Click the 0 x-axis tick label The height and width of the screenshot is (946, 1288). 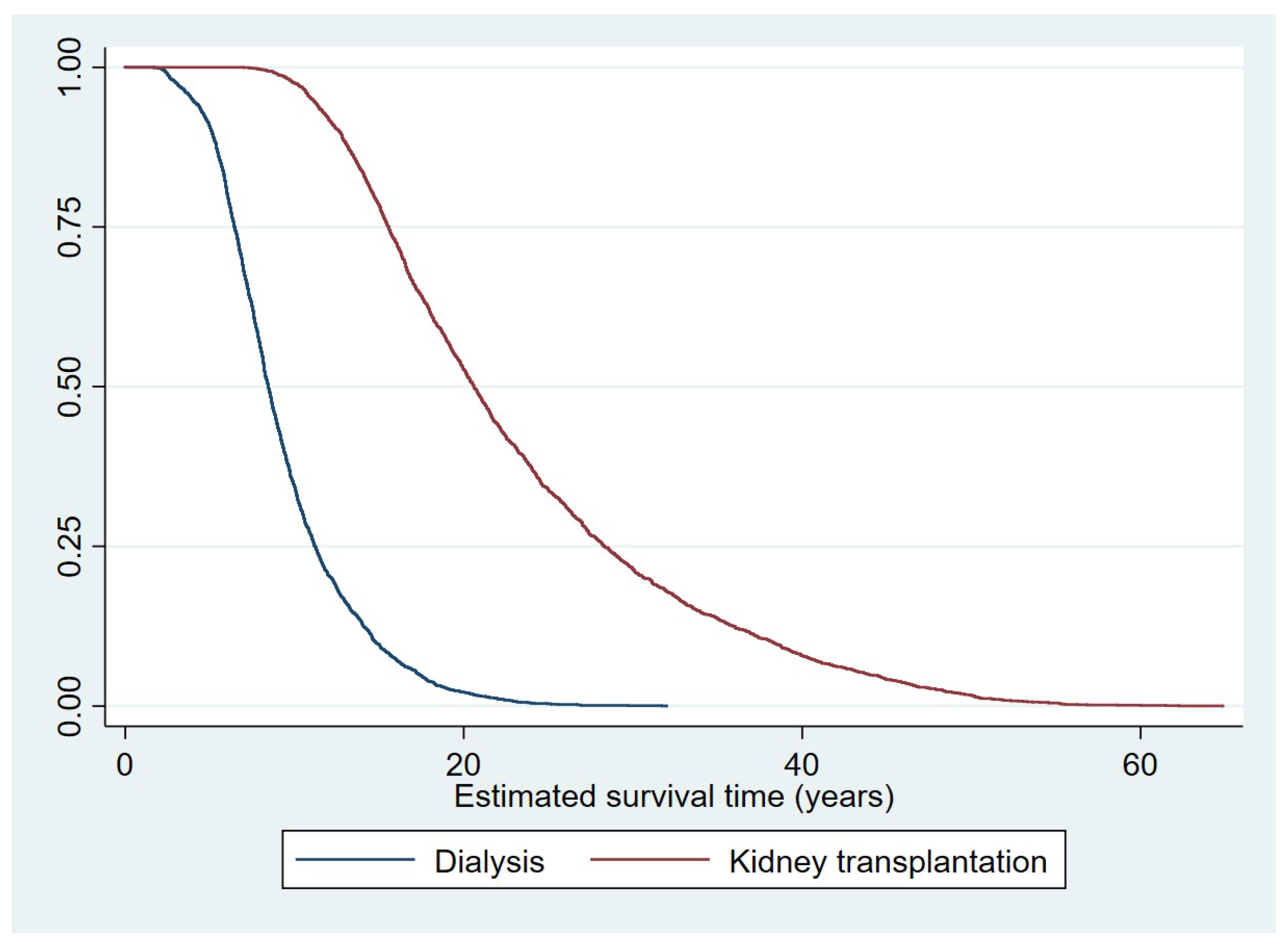click(124, 765)
